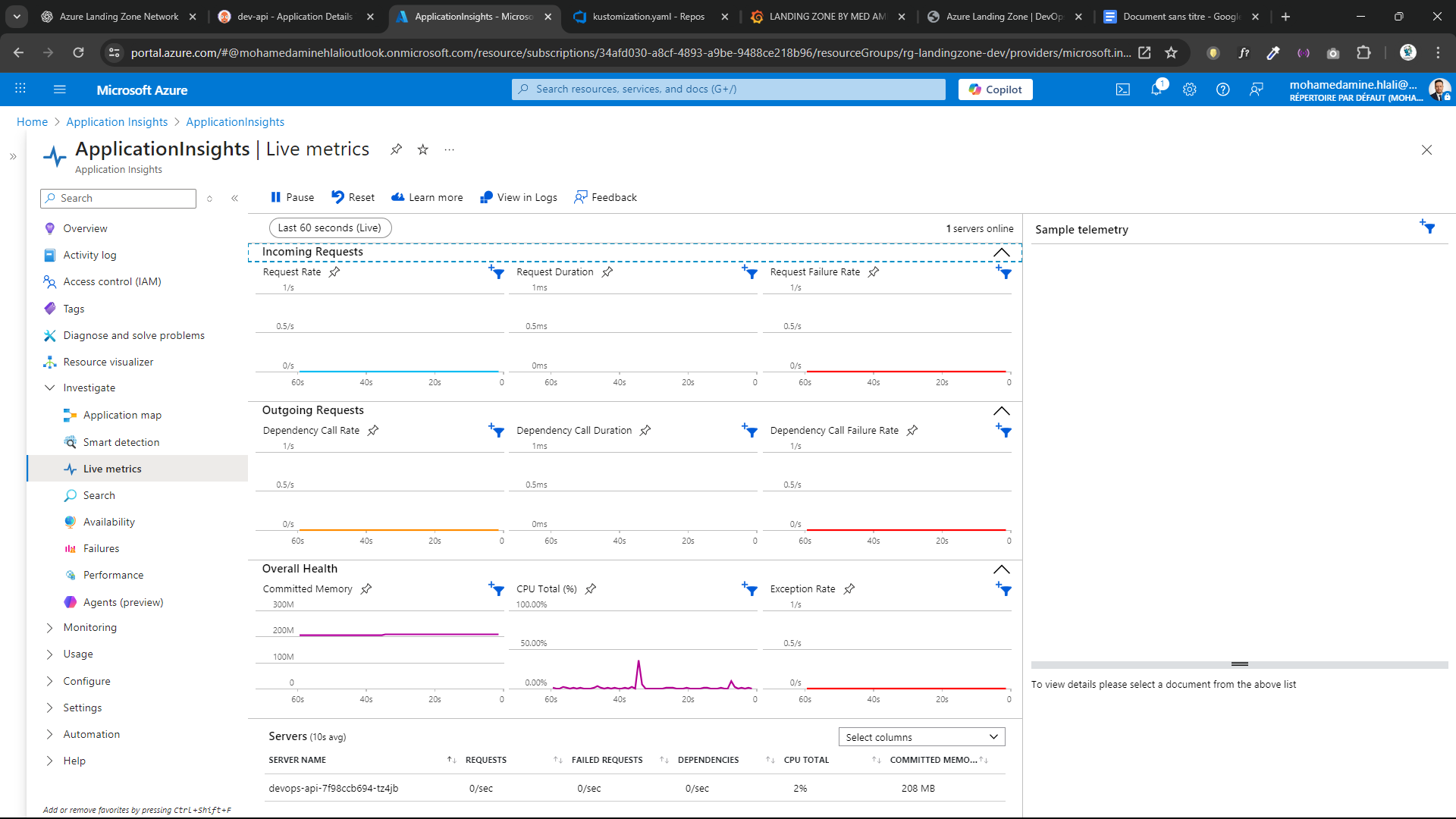Viewport: 1456px width, 819px height.
Task: Open the Select columns dropdown
Action: click(x=921, y=736)
